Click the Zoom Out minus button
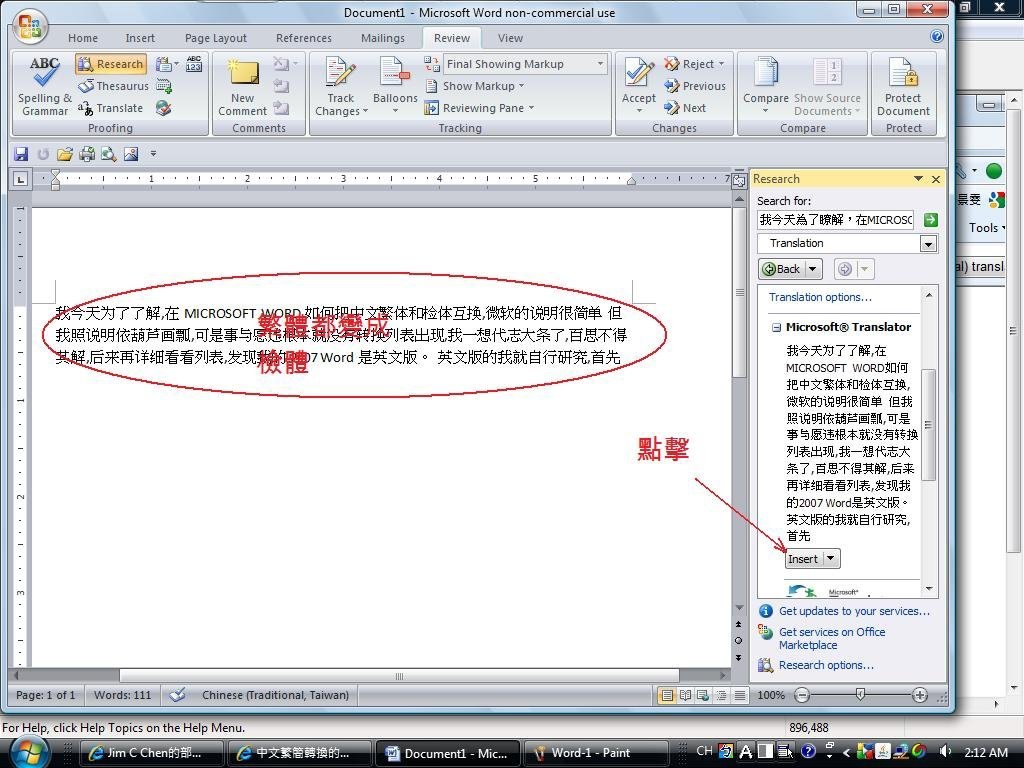The width and height of the screenshot is (1024, 768). tap(803, 696)
